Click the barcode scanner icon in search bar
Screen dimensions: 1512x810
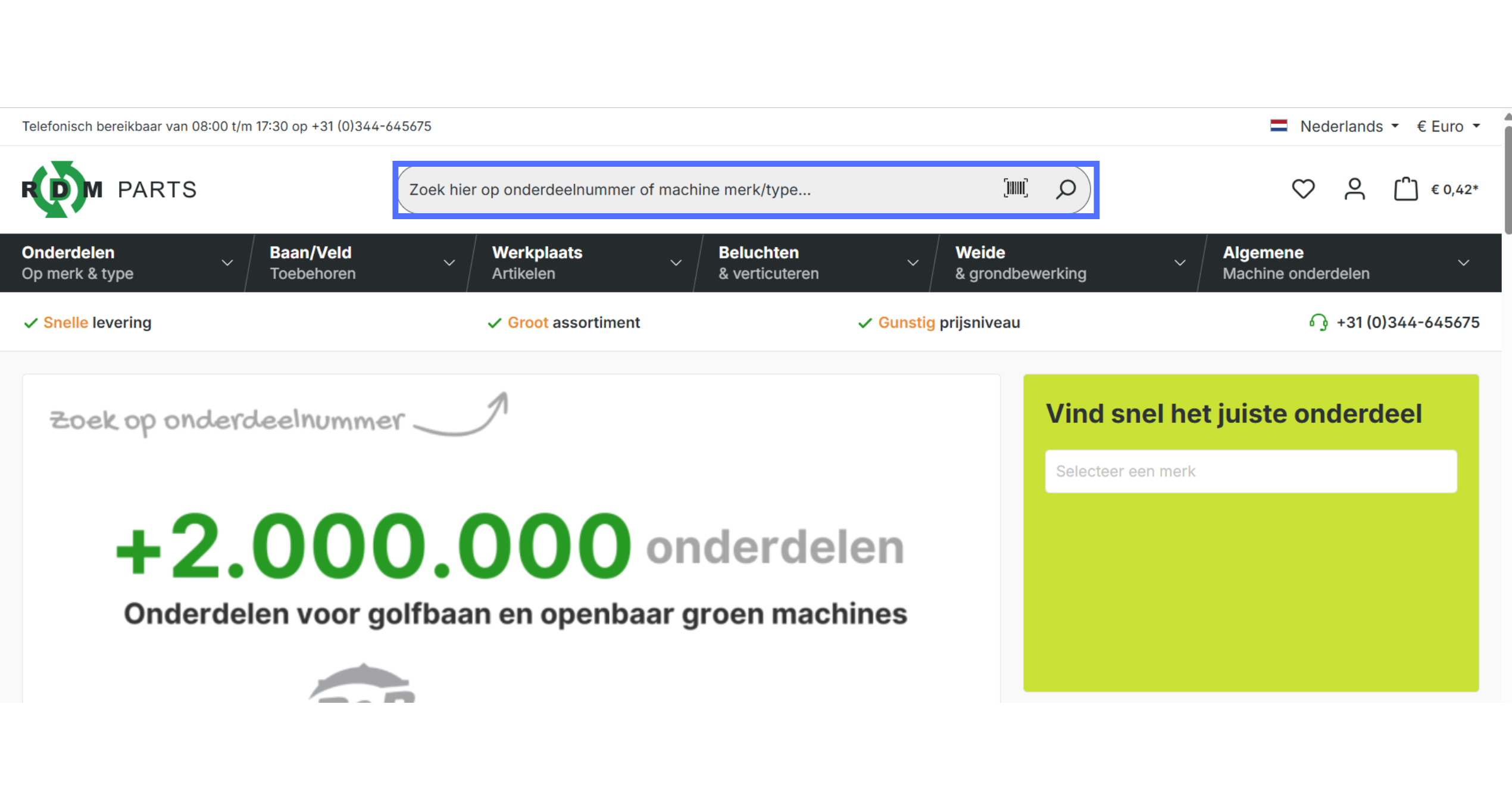[x=1016, y=189]
